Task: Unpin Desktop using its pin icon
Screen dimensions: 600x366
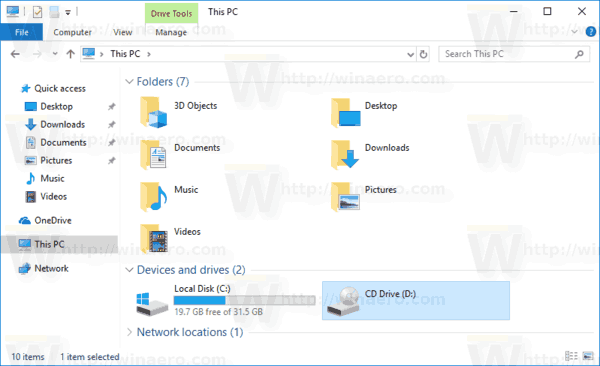Action: 111,107
